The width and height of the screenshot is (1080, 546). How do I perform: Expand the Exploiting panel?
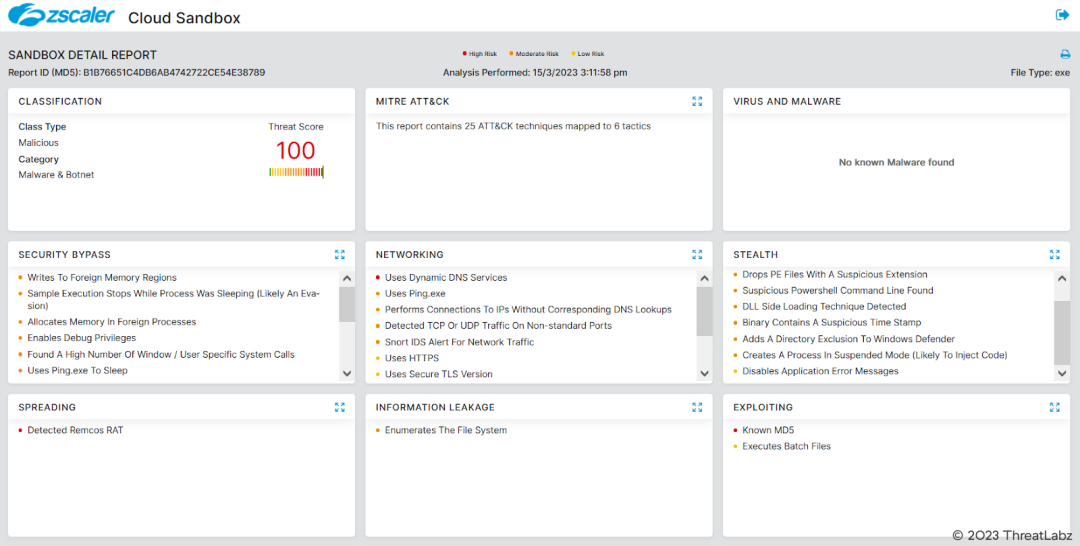pos(1054,407)
